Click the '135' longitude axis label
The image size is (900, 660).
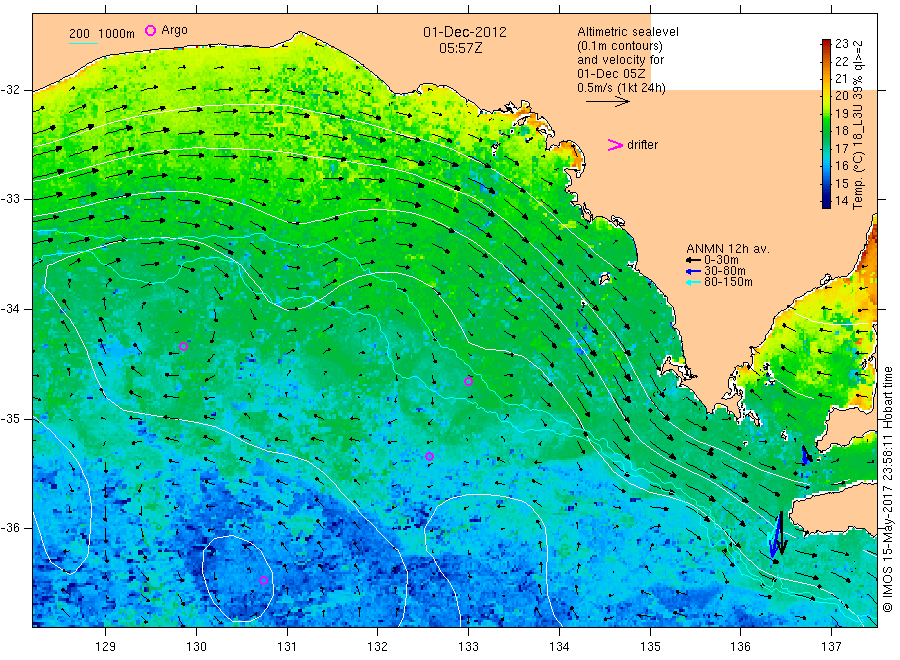point(650,647)
